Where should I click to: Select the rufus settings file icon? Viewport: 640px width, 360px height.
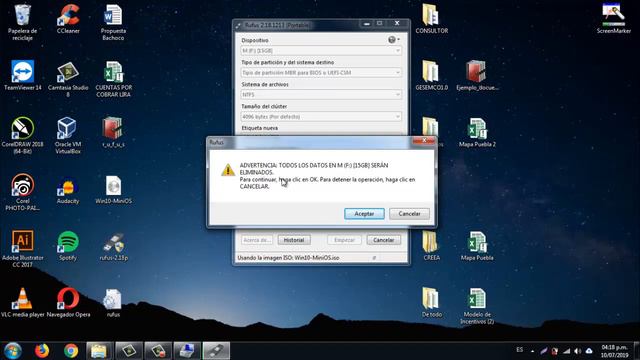(113, 302)
